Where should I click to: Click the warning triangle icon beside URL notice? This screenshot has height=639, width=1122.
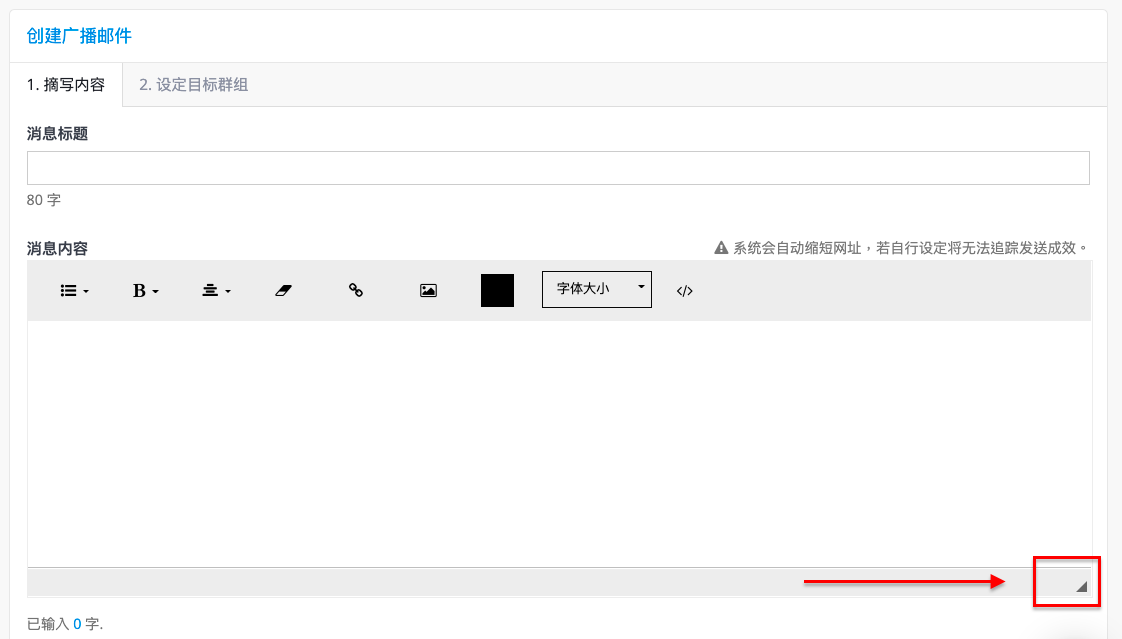[721, 248]
